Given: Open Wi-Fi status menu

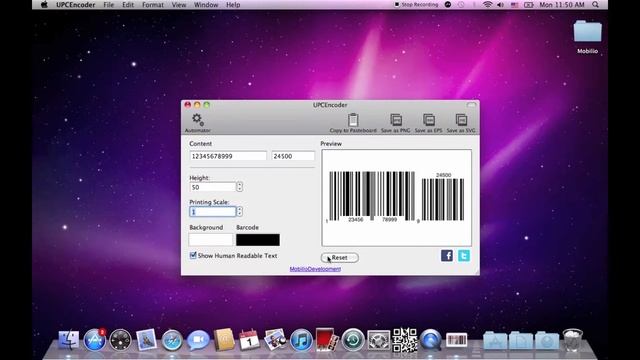Looking at the screenshot, I should click(x=487, y=5).
